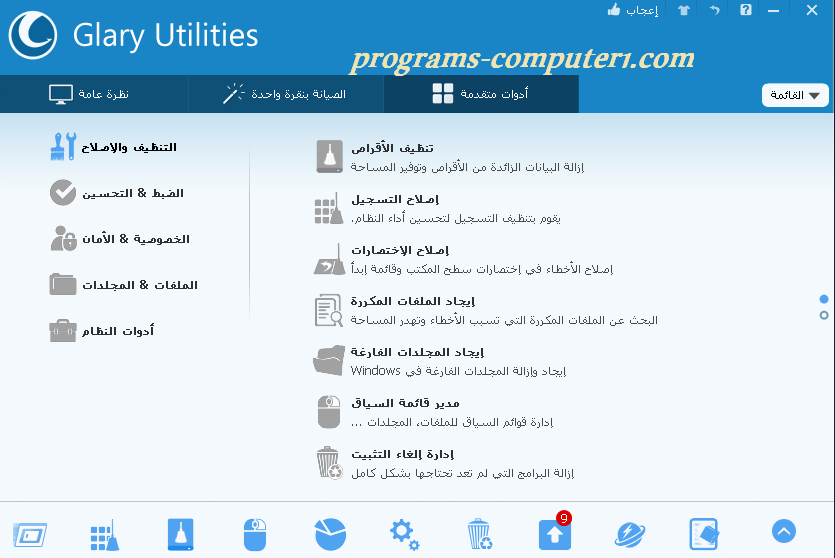This screenshot has height=558, width=835.
Task: Click the planet icon in bottom toolbar
Action: pos(630,535)
